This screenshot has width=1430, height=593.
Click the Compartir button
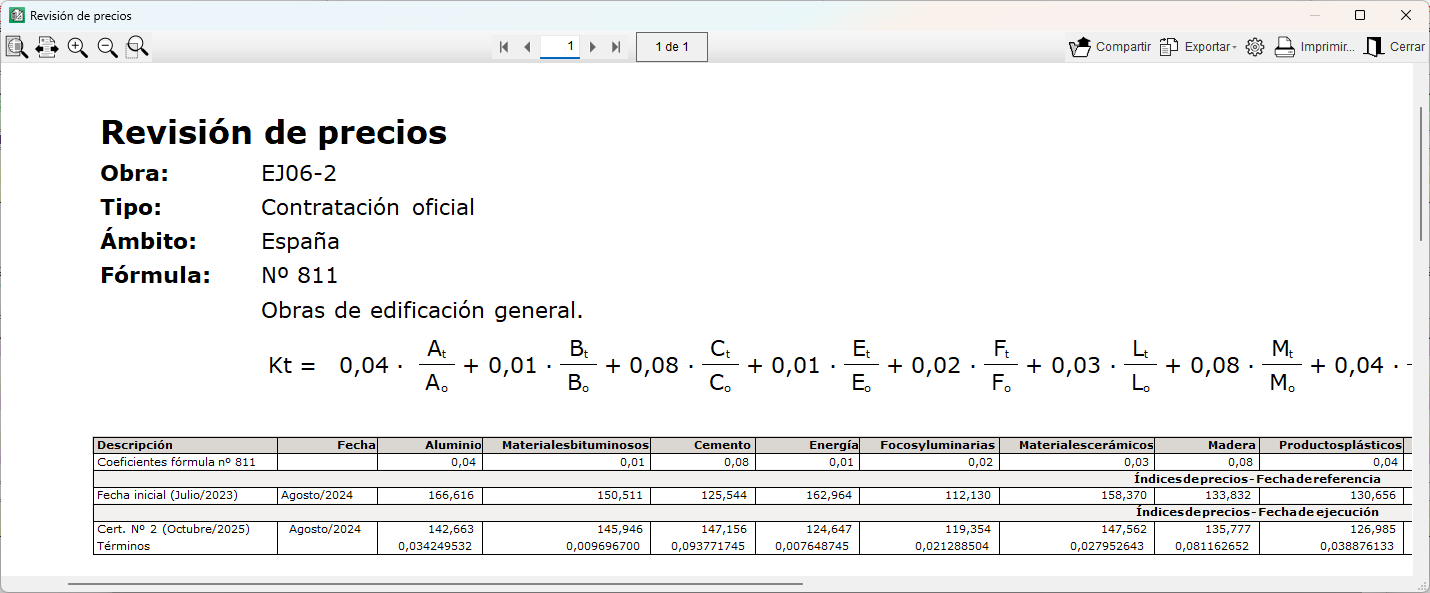(1110, 47)
